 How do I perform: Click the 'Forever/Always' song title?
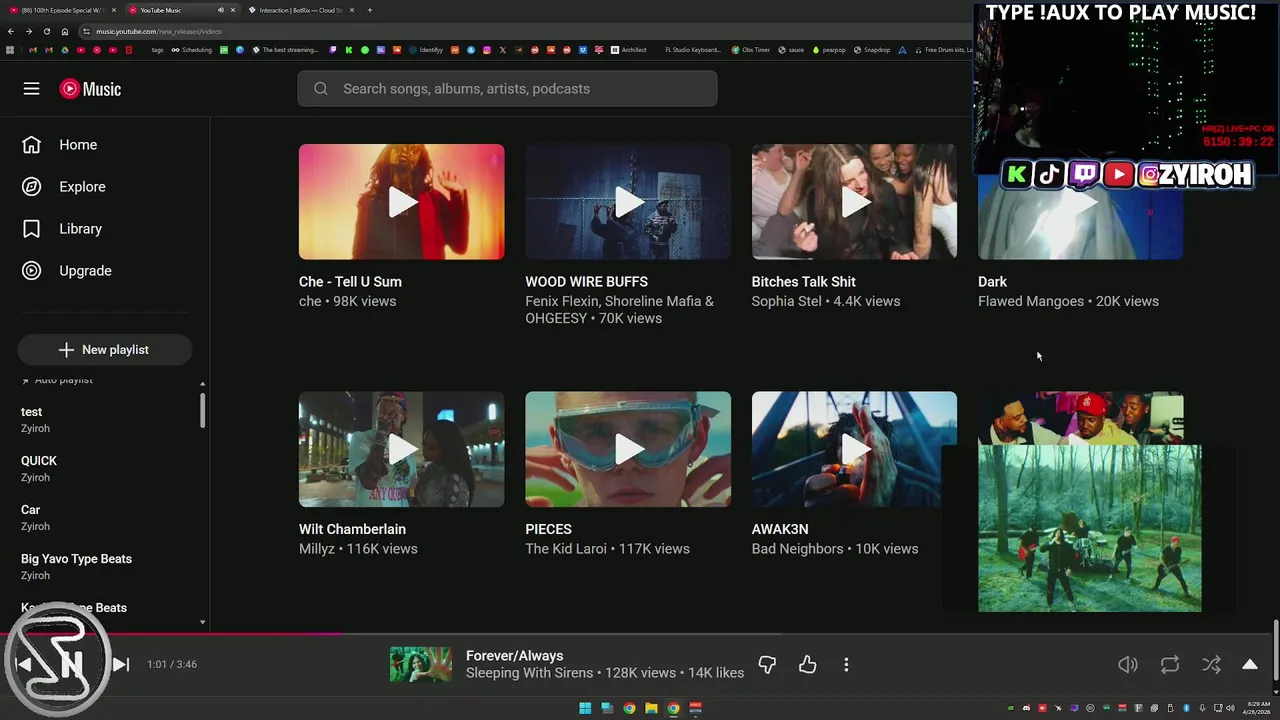[514, 656]
